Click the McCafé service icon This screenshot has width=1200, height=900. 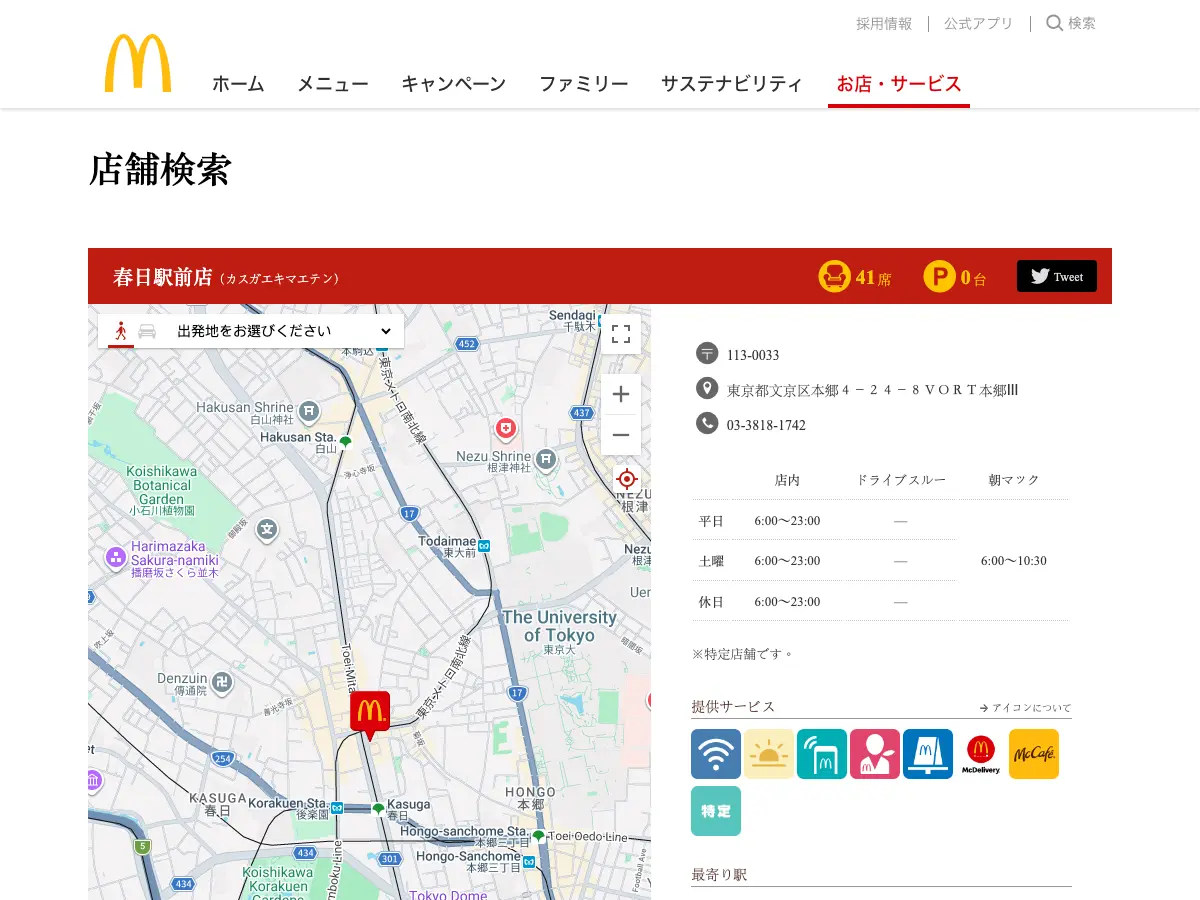pyautogui.click(x=1034, y=754)
